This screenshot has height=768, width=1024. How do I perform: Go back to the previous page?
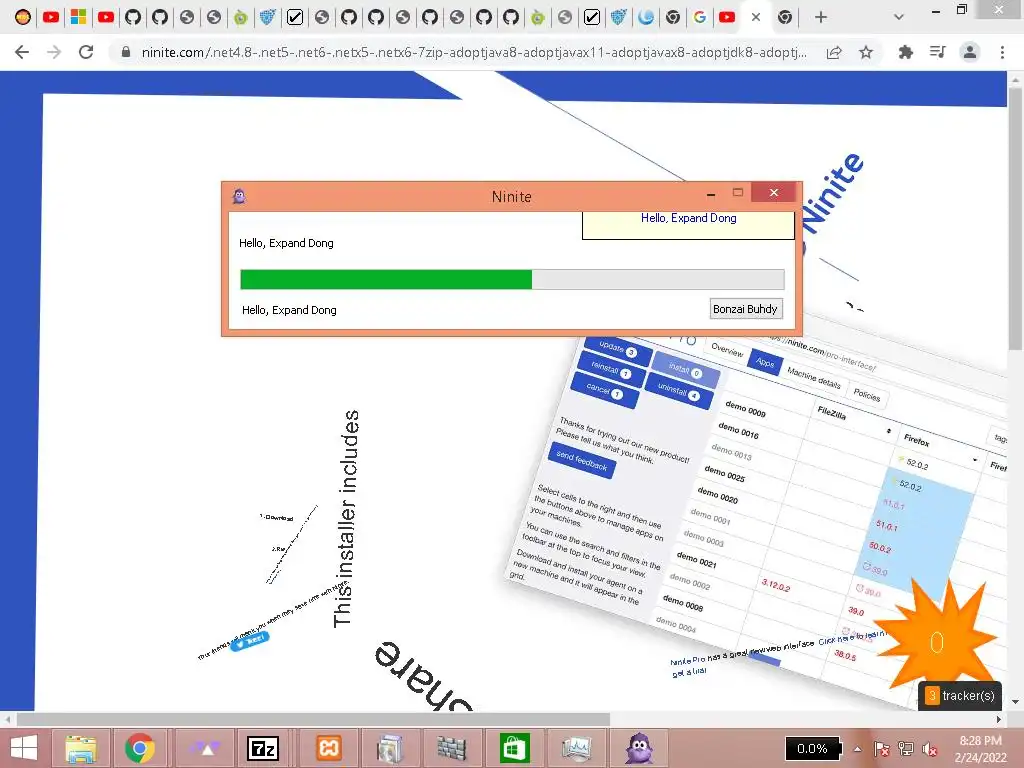(x=22, y=52)
